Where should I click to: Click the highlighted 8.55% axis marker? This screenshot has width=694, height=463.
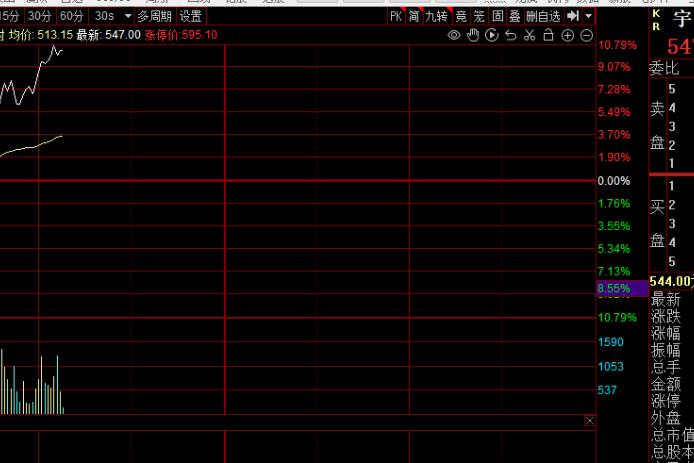[x=622, y=289]
